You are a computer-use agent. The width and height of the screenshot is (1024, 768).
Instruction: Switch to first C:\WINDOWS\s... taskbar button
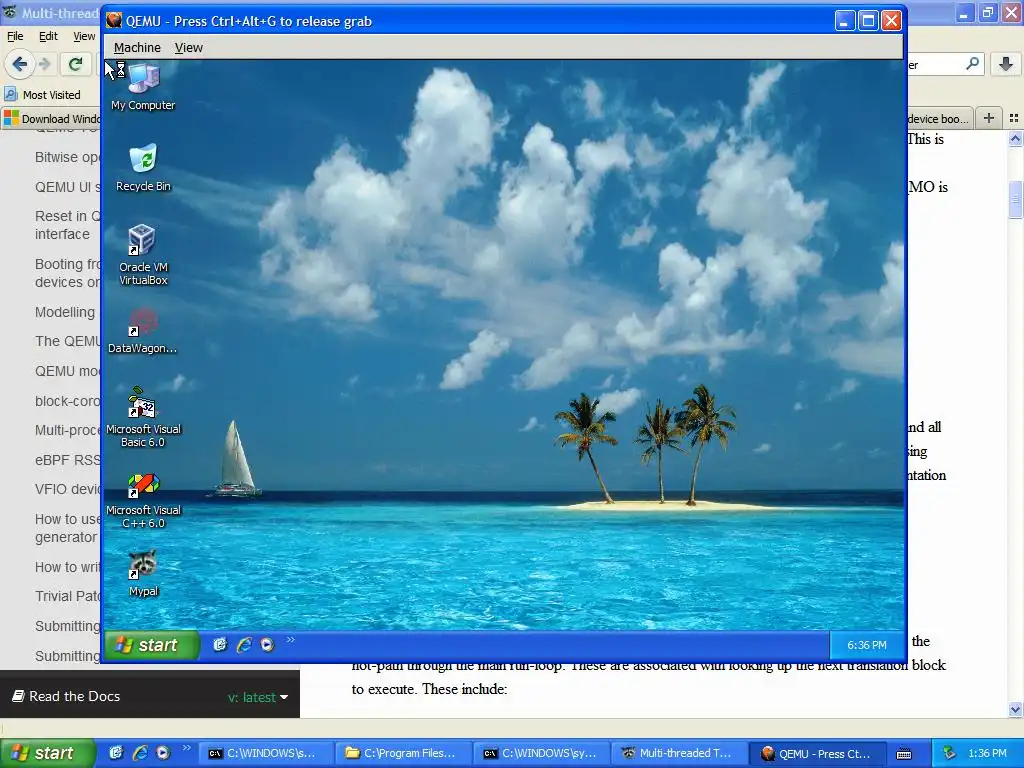tap(265, 754)
